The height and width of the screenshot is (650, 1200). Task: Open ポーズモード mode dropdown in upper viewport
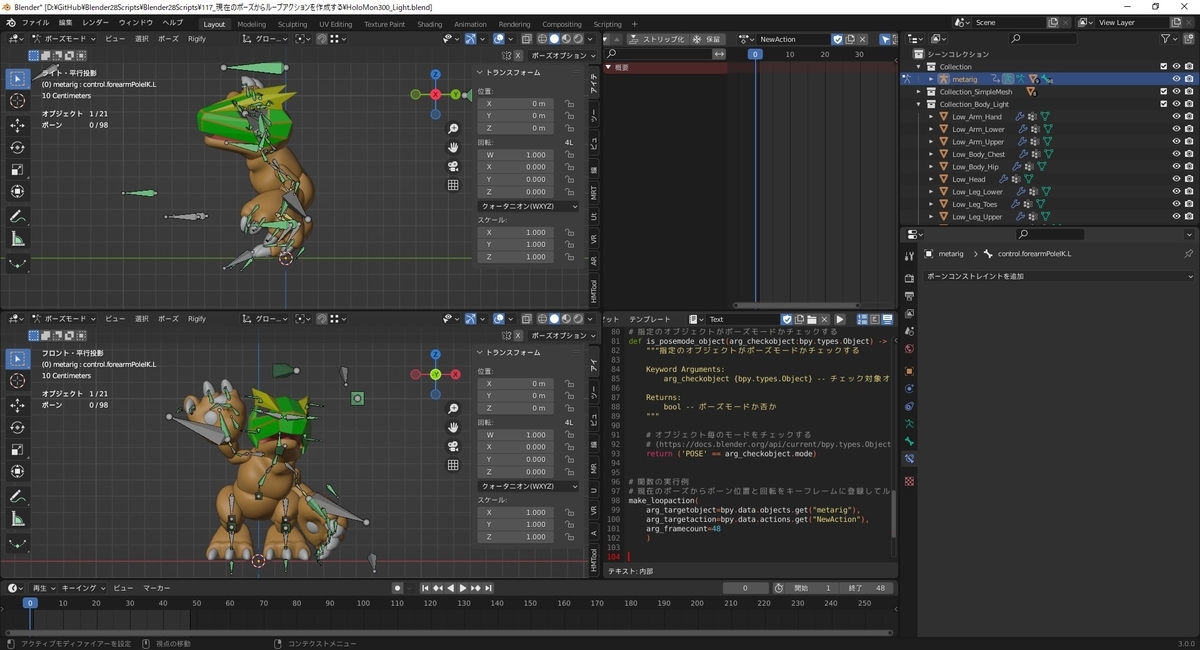click(x=65, y=39)
